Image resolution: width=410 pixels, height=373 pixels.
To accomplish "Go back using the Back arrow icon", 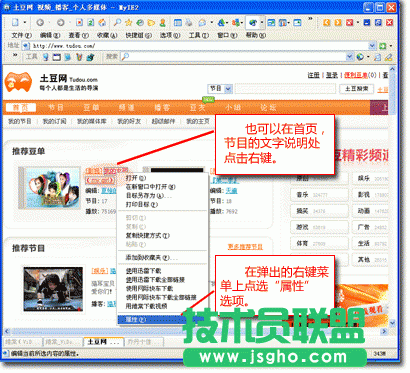I will [x=40, y=23].
